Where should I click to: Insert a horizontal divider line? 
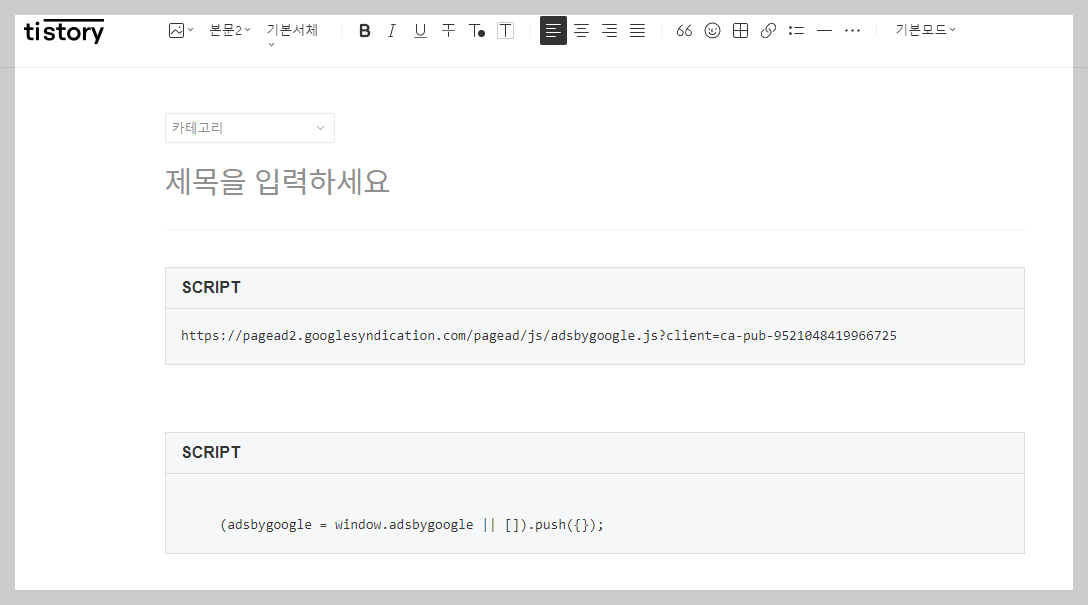pyautogui.click(x=824, y=30)
